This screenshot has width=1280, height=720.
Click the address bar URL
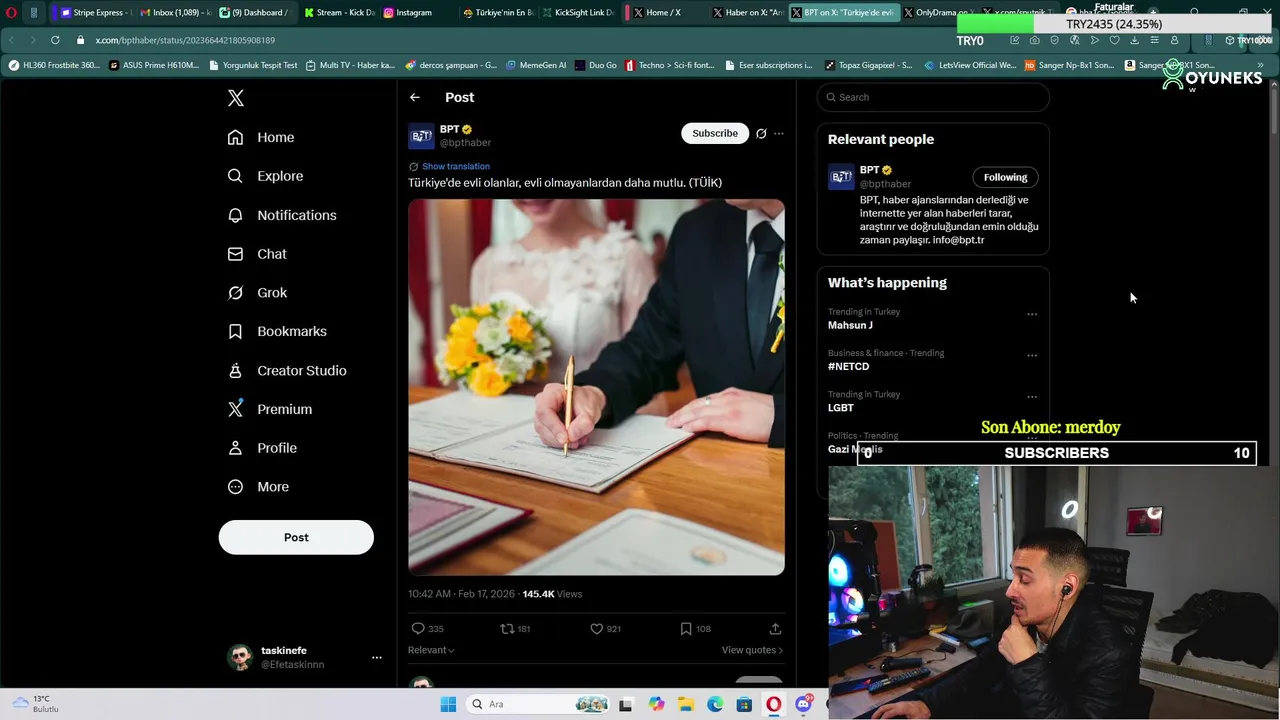tap(185, 40)
